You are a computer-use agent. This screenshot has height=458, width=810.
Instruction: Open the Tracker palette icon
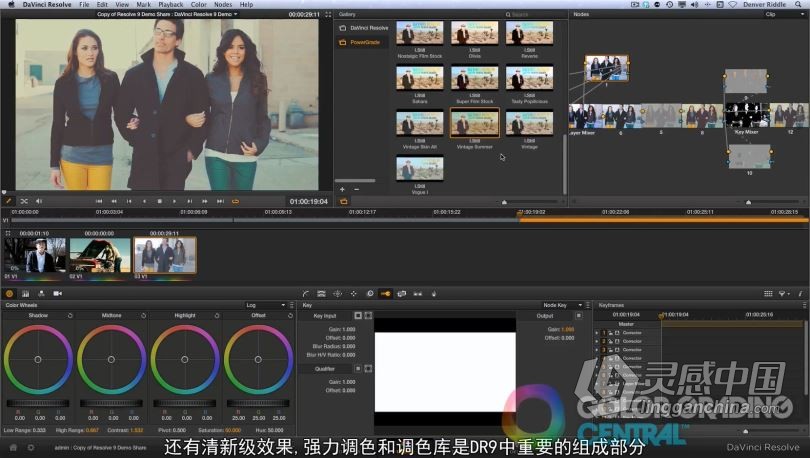tap(353, 293)
